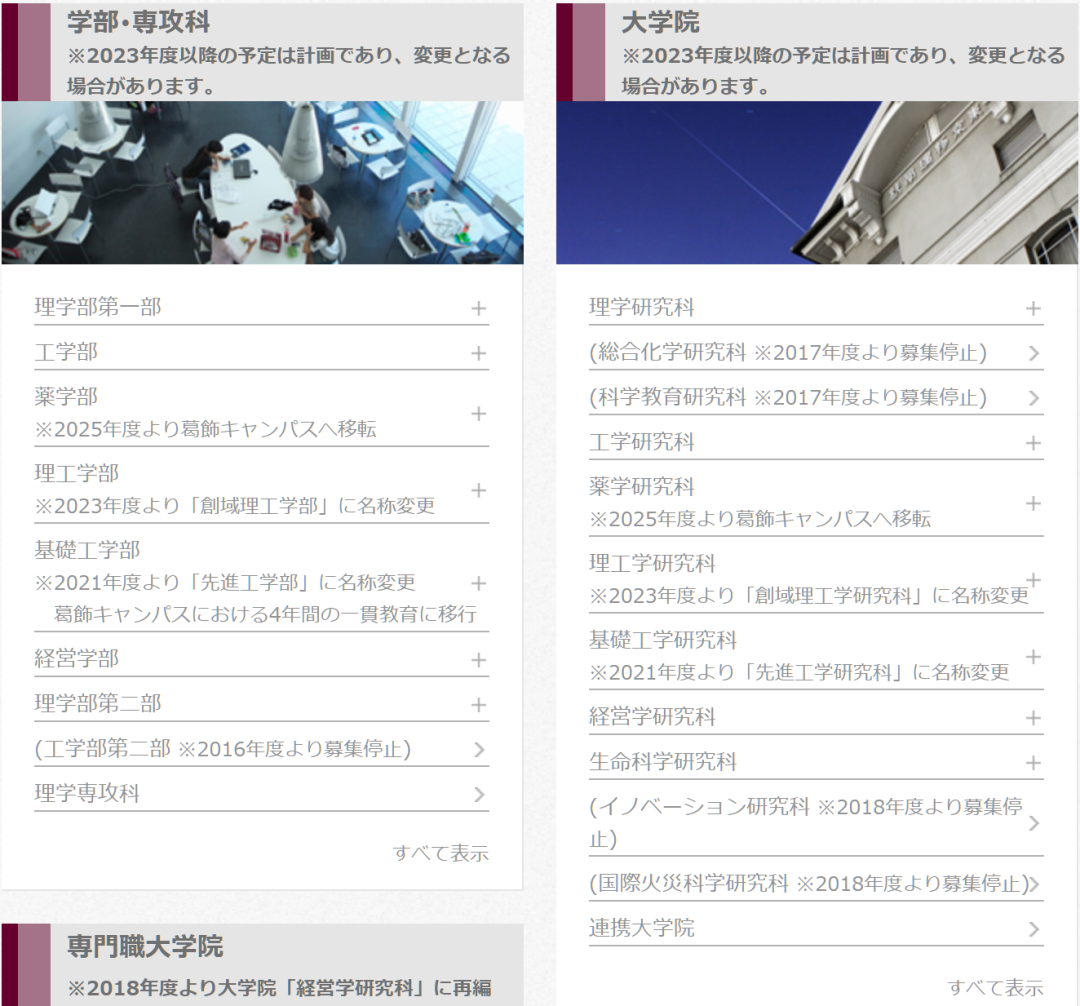Expand 工学研究科 plus icon
The height and width of the screenshot is (1006, 1080).
[x=1033, y=443]
